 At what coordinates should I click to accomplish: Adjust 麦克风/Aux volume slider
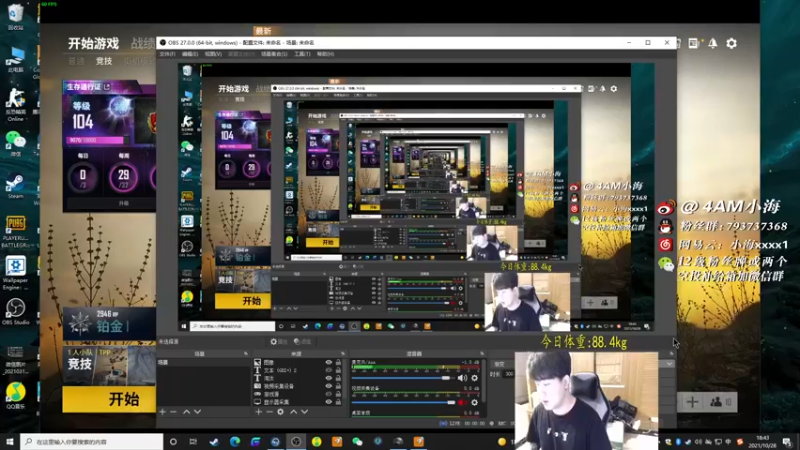(402, 378)
